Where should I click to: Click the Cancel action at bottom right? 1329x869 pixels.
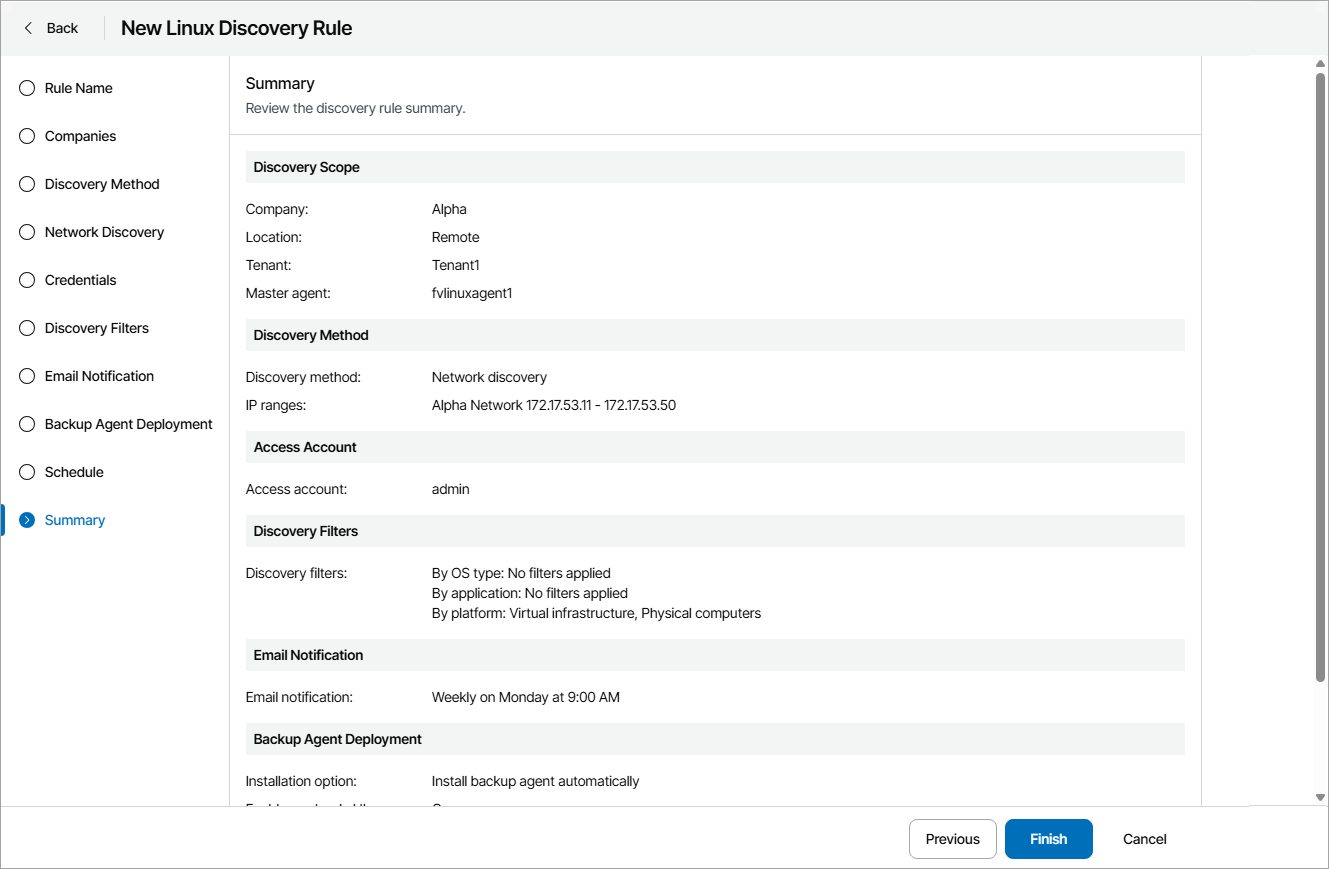click(x=1143, y=839)
